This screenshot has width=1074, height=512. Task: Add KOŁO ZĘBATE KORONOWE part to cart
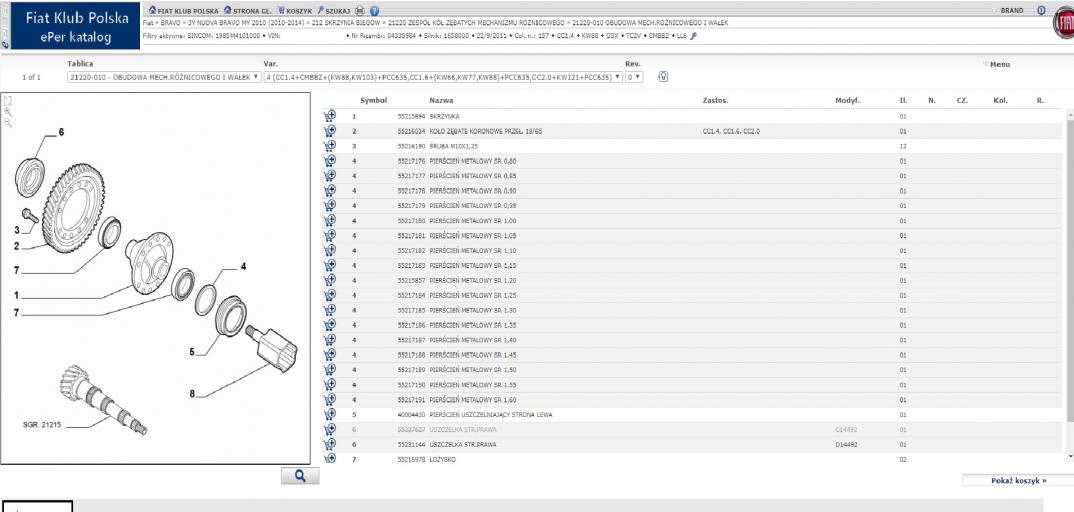[329, 131]
